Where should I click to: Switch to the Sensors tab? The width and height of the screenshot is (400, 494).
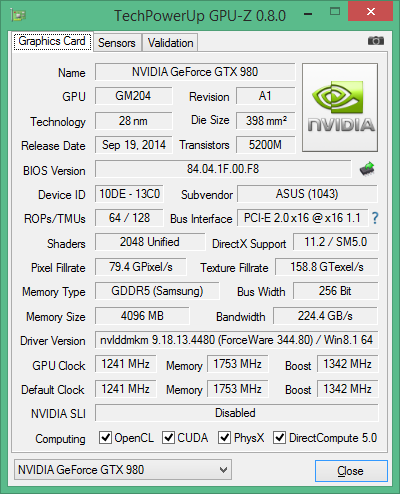[x=117, y=43]
